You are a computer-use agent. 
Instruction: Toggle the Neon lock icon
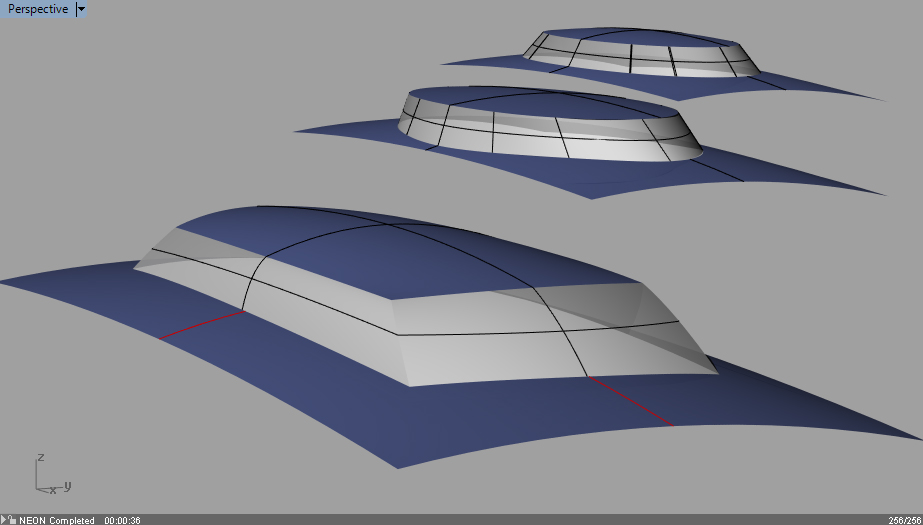(12, 520)
